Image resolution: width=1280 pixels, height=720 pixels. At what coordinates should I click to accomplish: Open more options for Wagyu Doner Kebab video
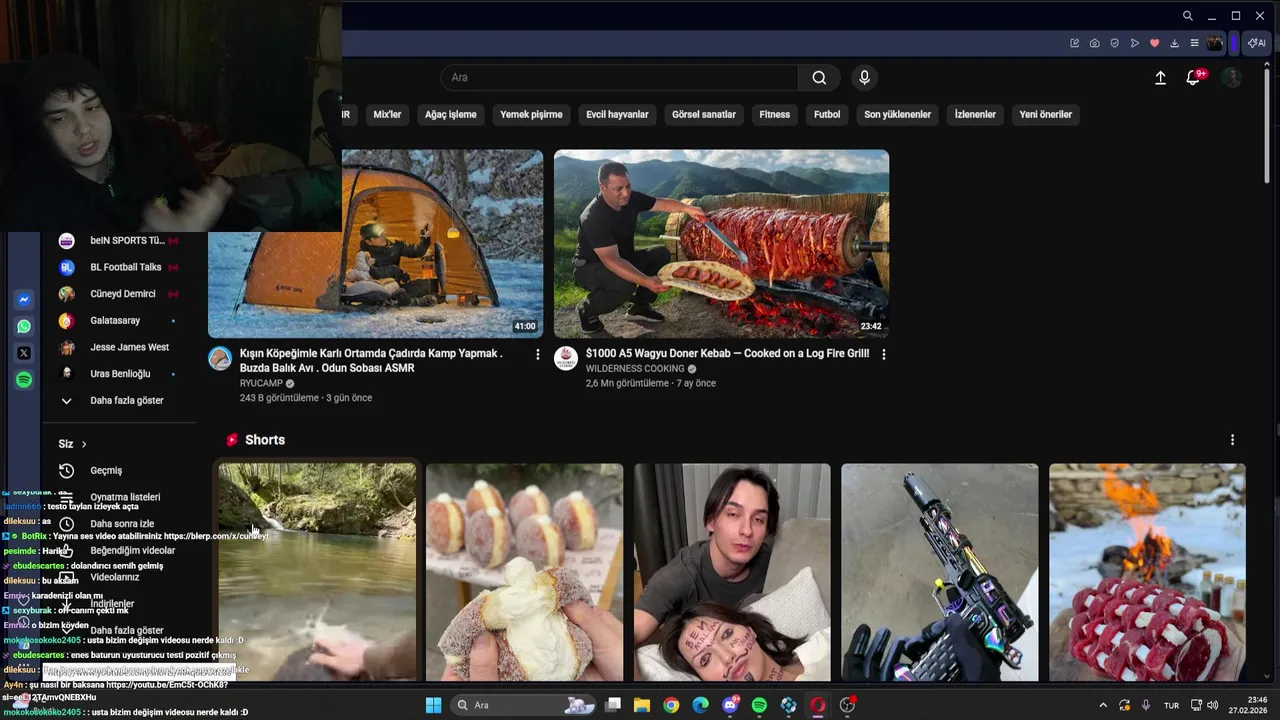[x=883, y=354]
